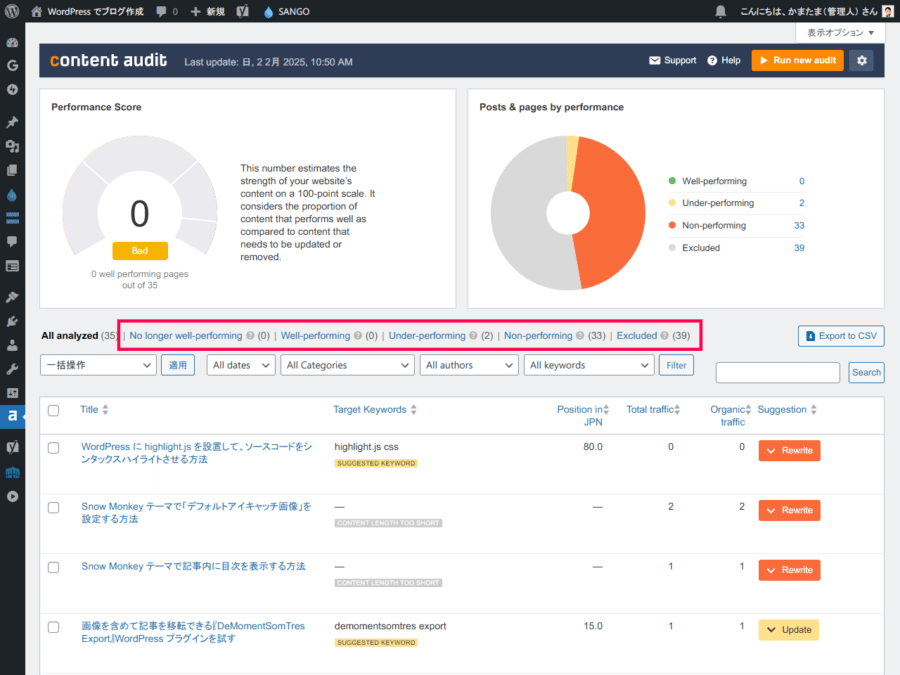The image size is (900, 675).
Task: Click the help icon next to Well-performing
Action: (x=358, y=336)
